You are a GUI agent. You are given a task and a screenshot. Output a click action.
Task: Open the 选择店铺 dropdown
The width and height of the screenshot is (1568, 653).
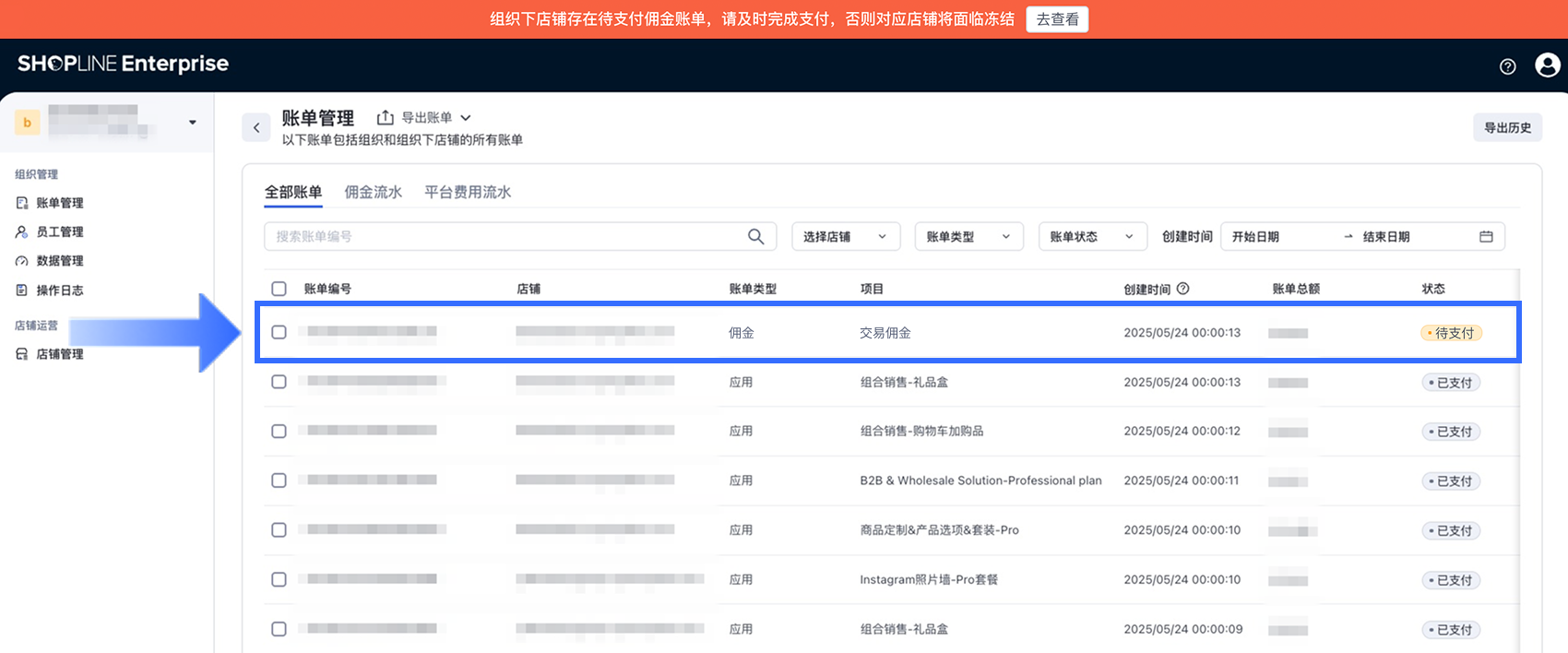pyautogui.click(x=846, y=236)
